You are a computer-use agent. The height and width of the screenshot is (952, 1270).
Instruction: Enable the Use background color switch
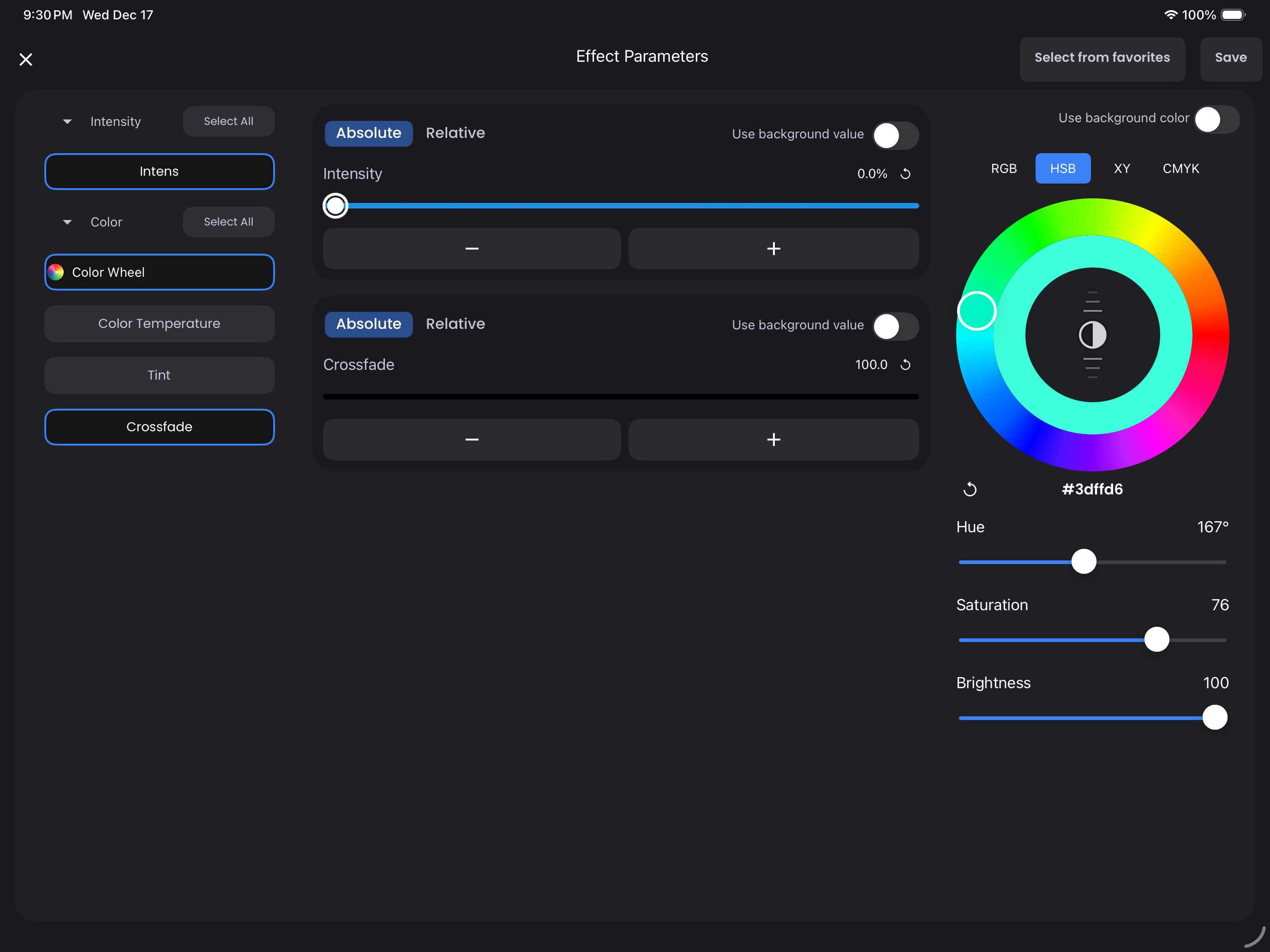(1216, 119)
